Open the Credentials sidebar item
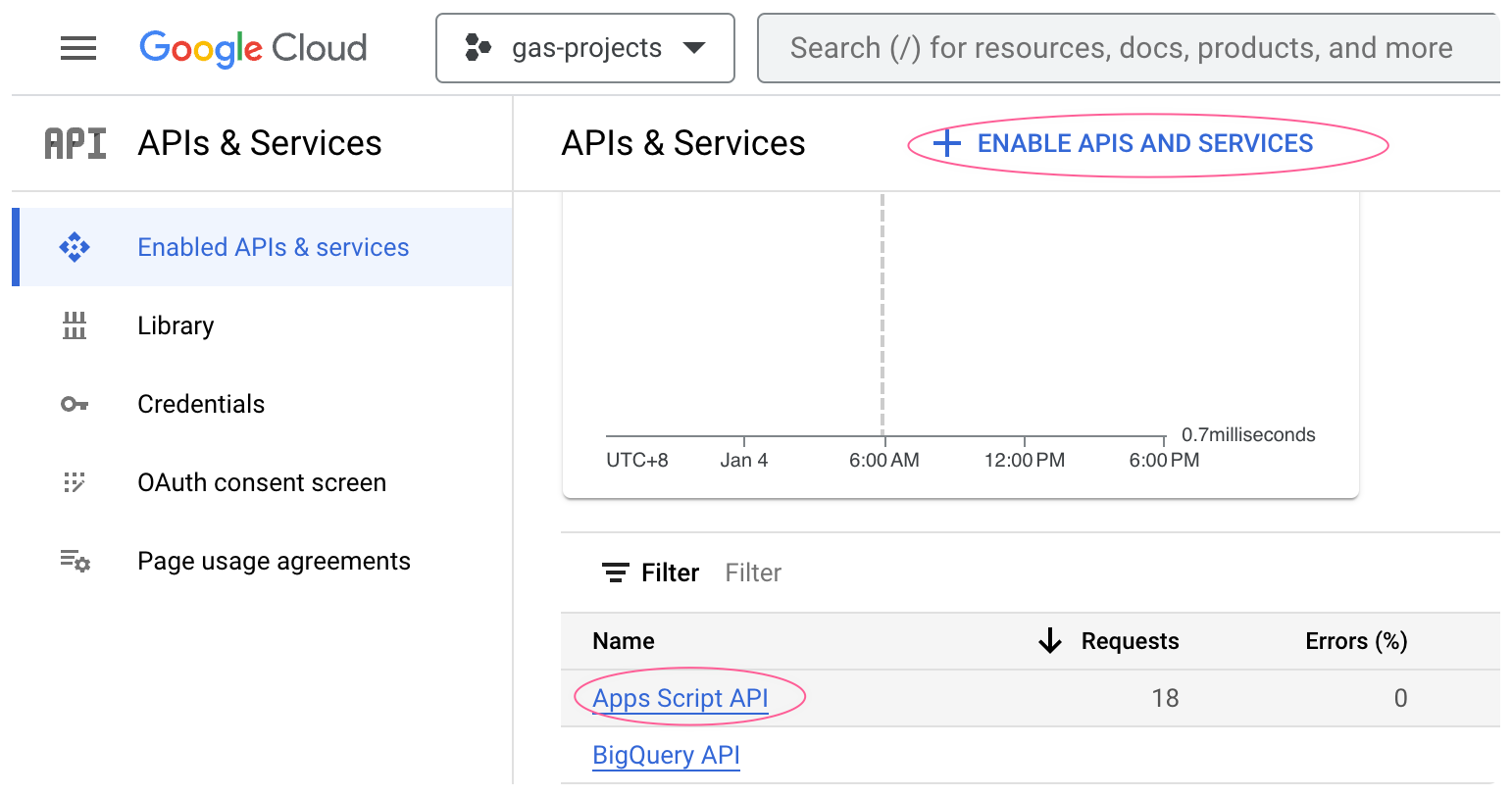 pyautogui.click(x=201, y=404)
